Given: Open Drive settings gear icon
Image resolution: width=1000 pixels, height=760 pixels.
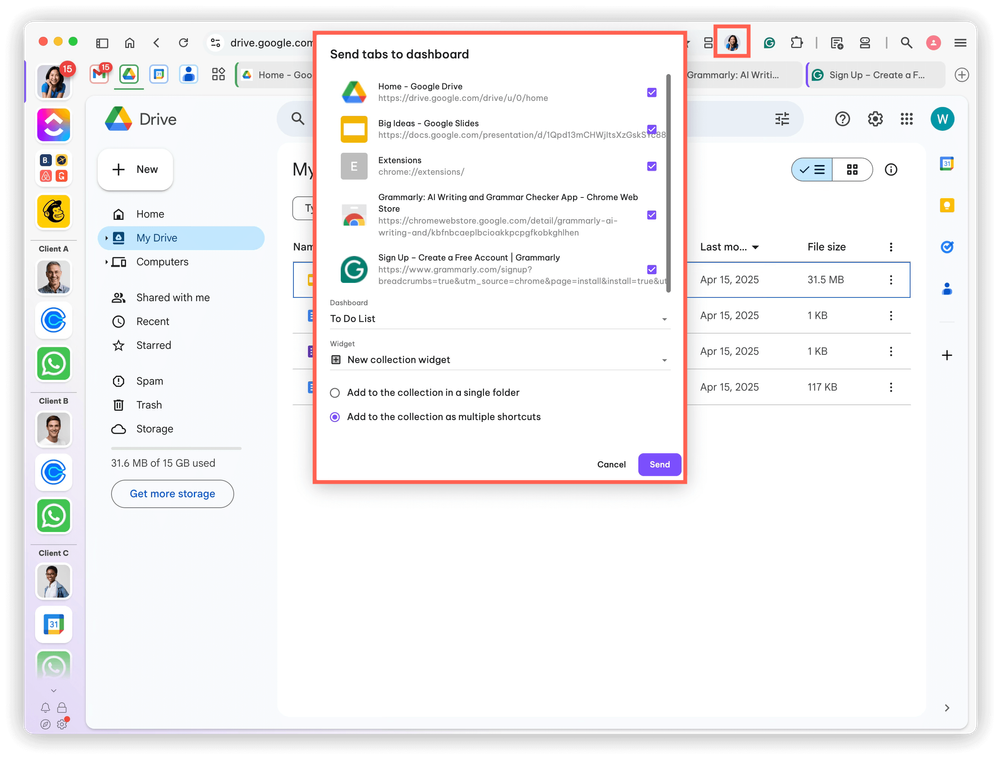Looking at the screenshot, I should click(875, 119).
